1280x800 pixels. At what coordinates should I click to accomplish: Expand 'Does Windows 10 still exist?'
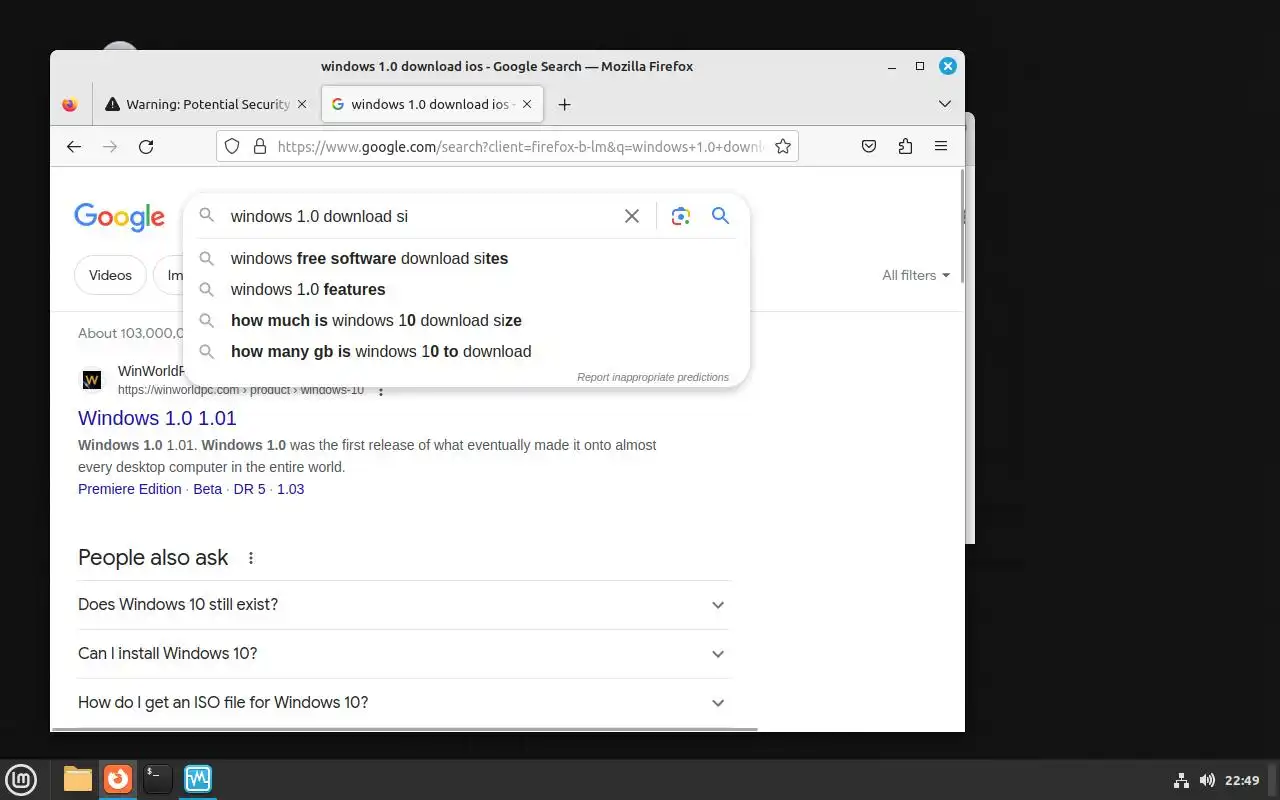coord(403,605)
